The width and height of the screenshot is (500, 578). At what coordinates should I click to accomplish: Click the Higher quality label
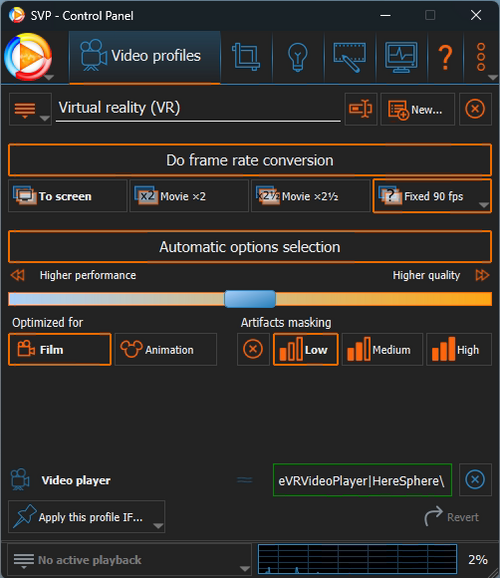[426, 275]
